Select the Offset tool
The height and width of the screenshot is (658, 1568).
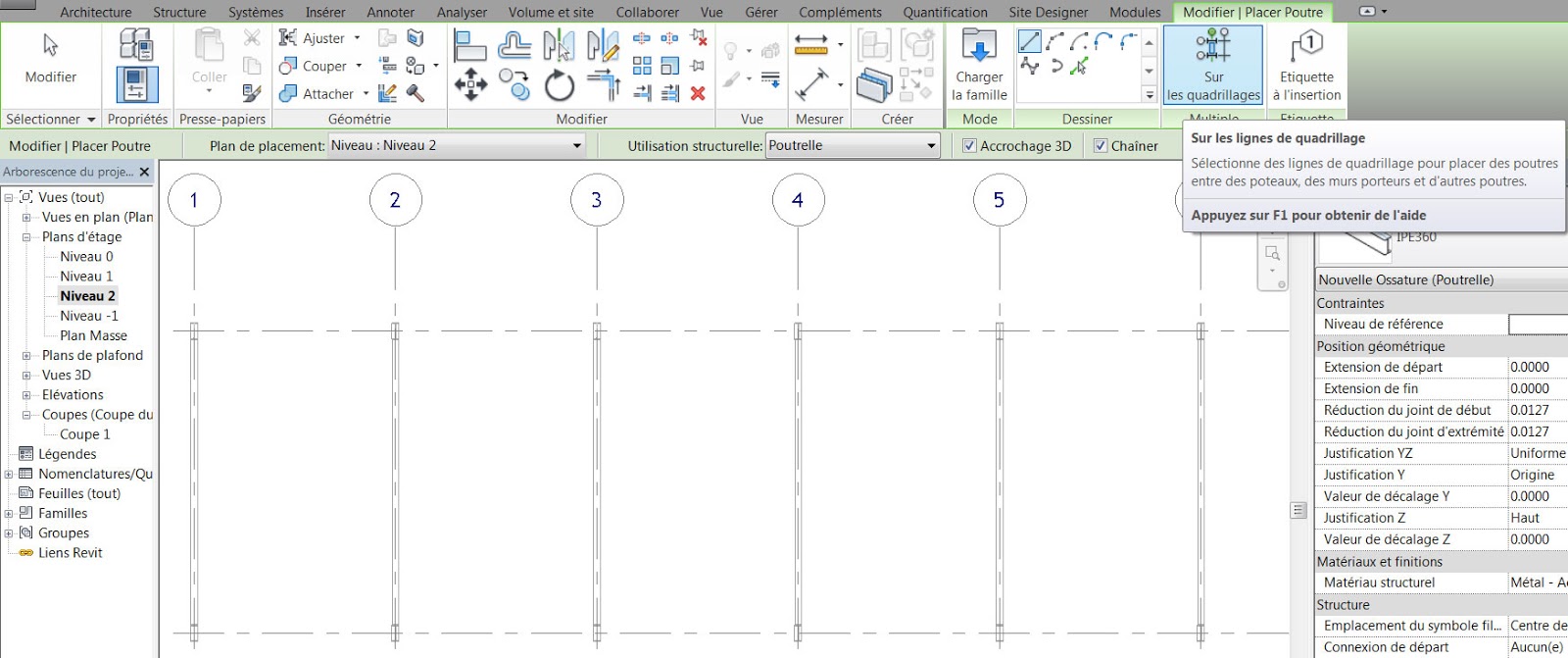tap(514, 45)
